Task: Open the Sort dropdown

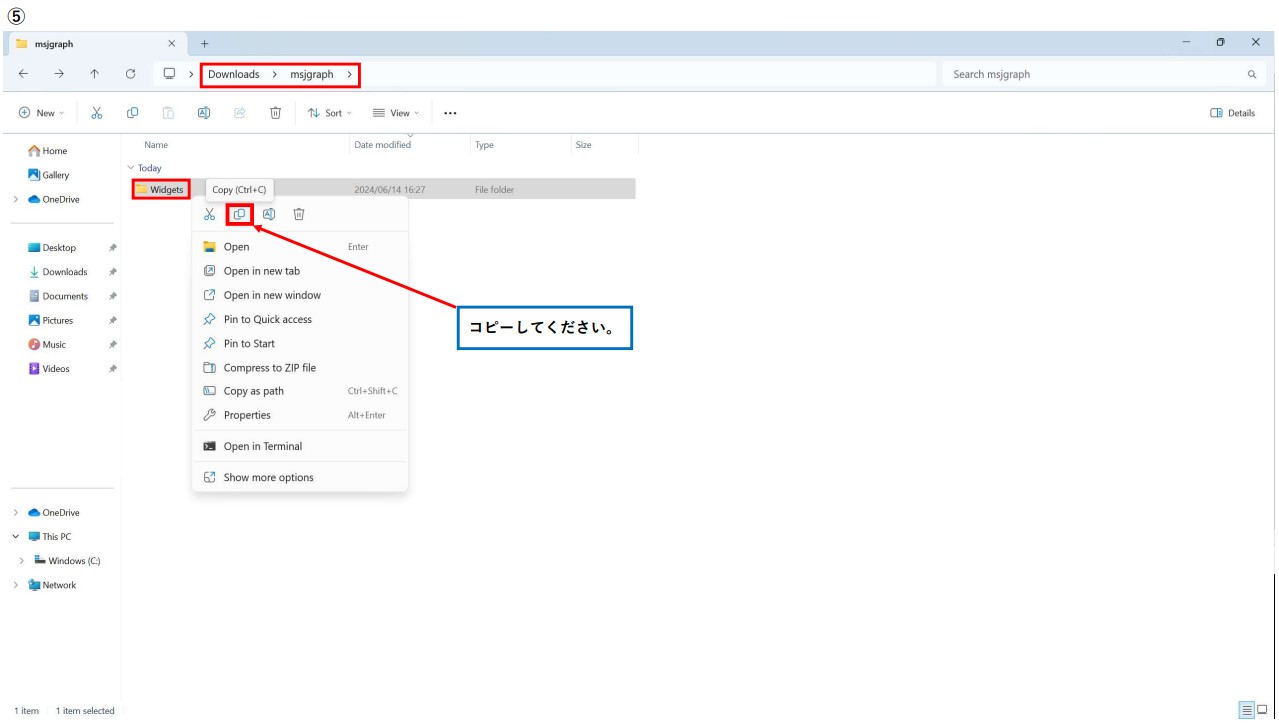Action: [x=329, y=113]
